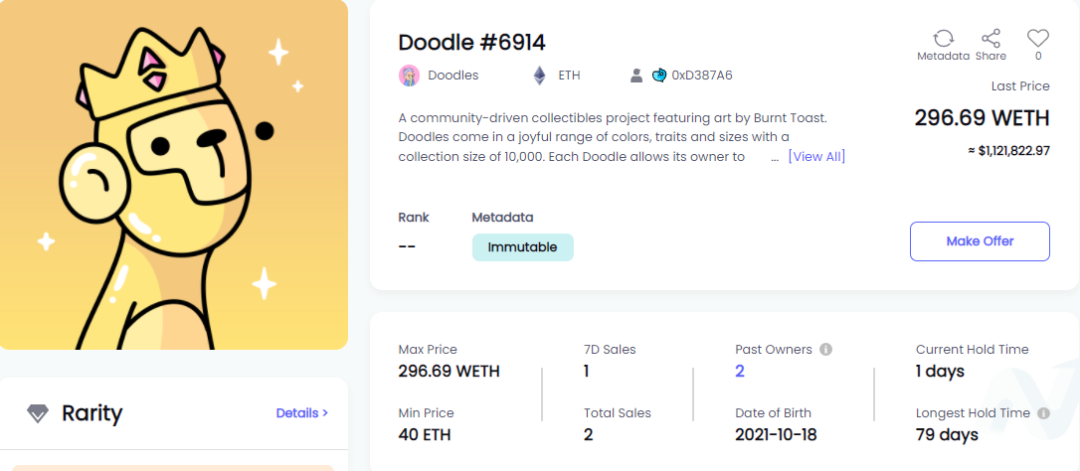Screen dimensions: 1080x471
Task: Click the Rarity diamond icon
Action: click(38, 414)
